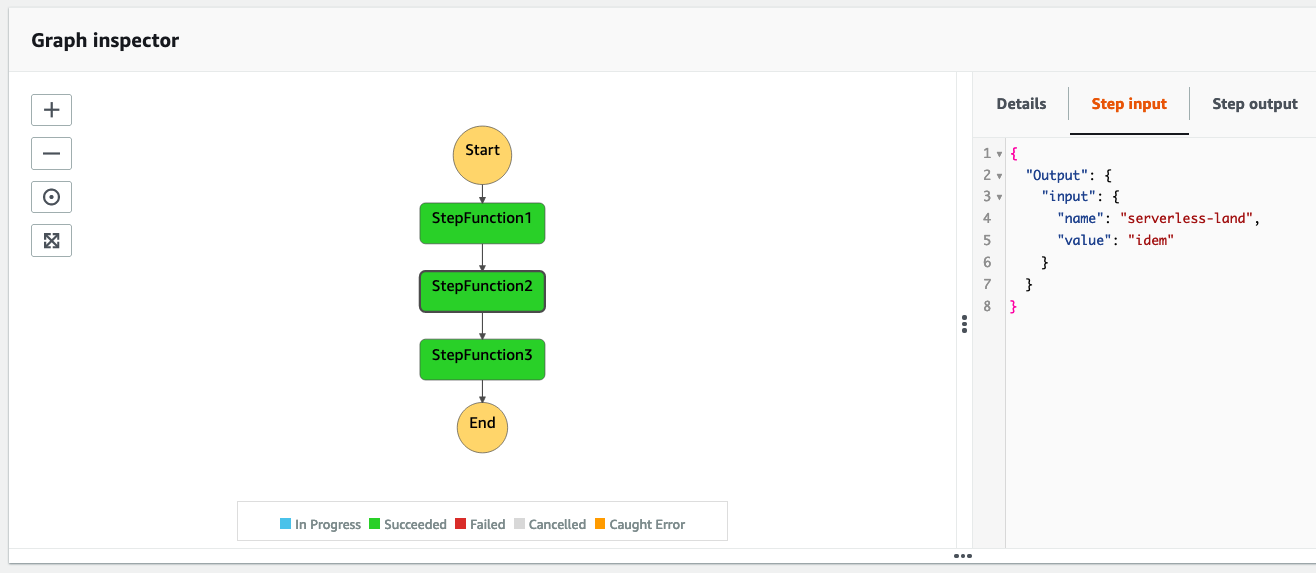Select the StepFunction2 state
Image resolution: width=1316 pixels, height=573 pixels.
pyautogui.click(x=482, y=291)
